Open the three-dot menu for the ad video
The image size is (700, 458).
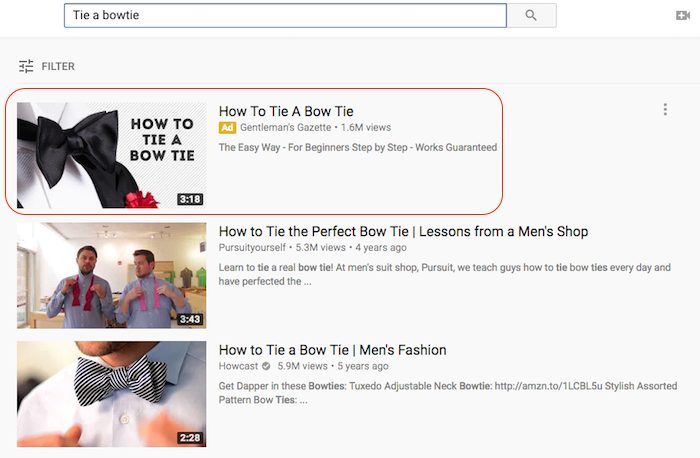point(665,109)
